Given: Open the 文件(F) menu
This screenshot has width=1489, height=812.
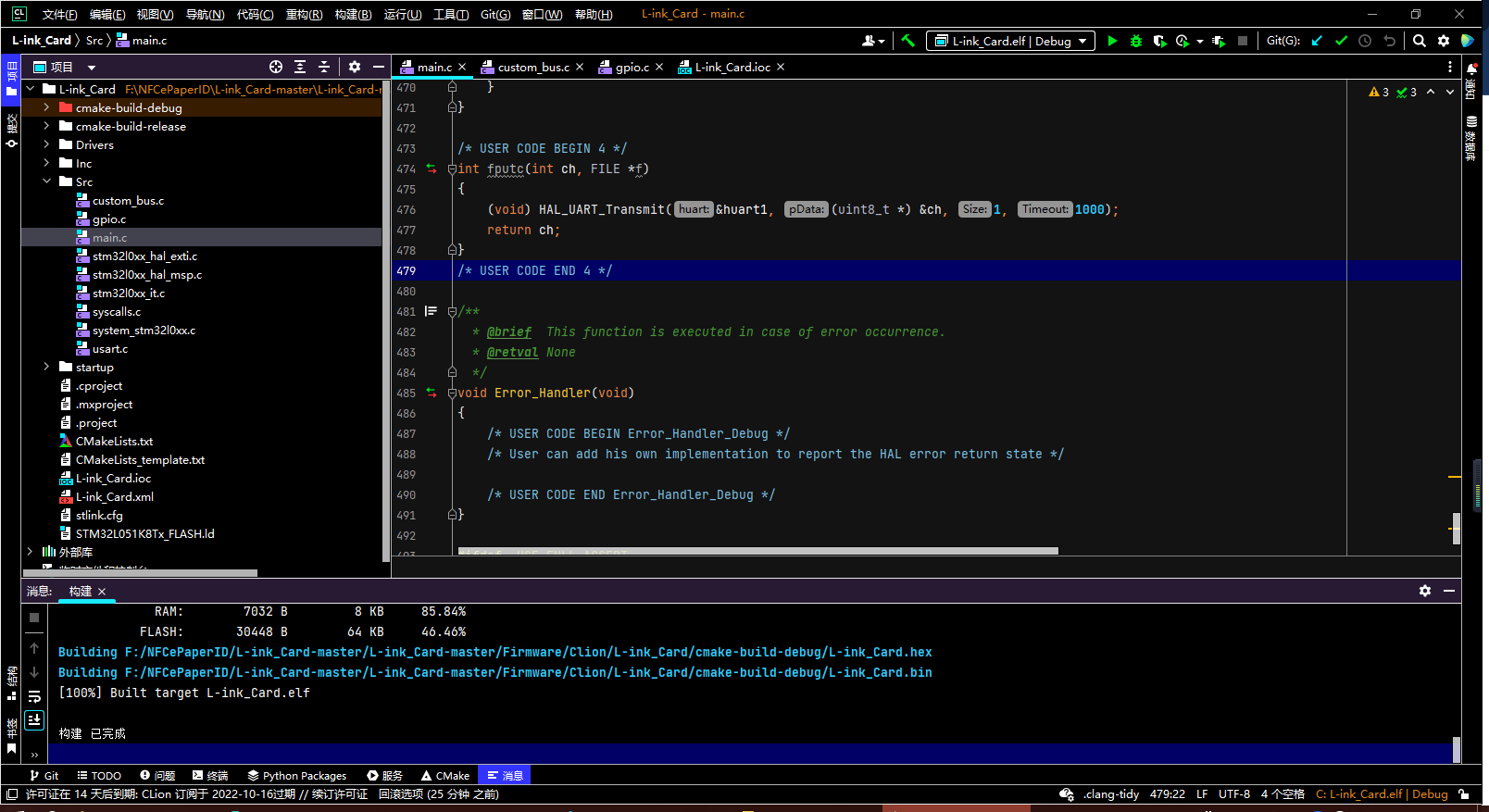Looking at the screenshot, I should pos(59,14).
